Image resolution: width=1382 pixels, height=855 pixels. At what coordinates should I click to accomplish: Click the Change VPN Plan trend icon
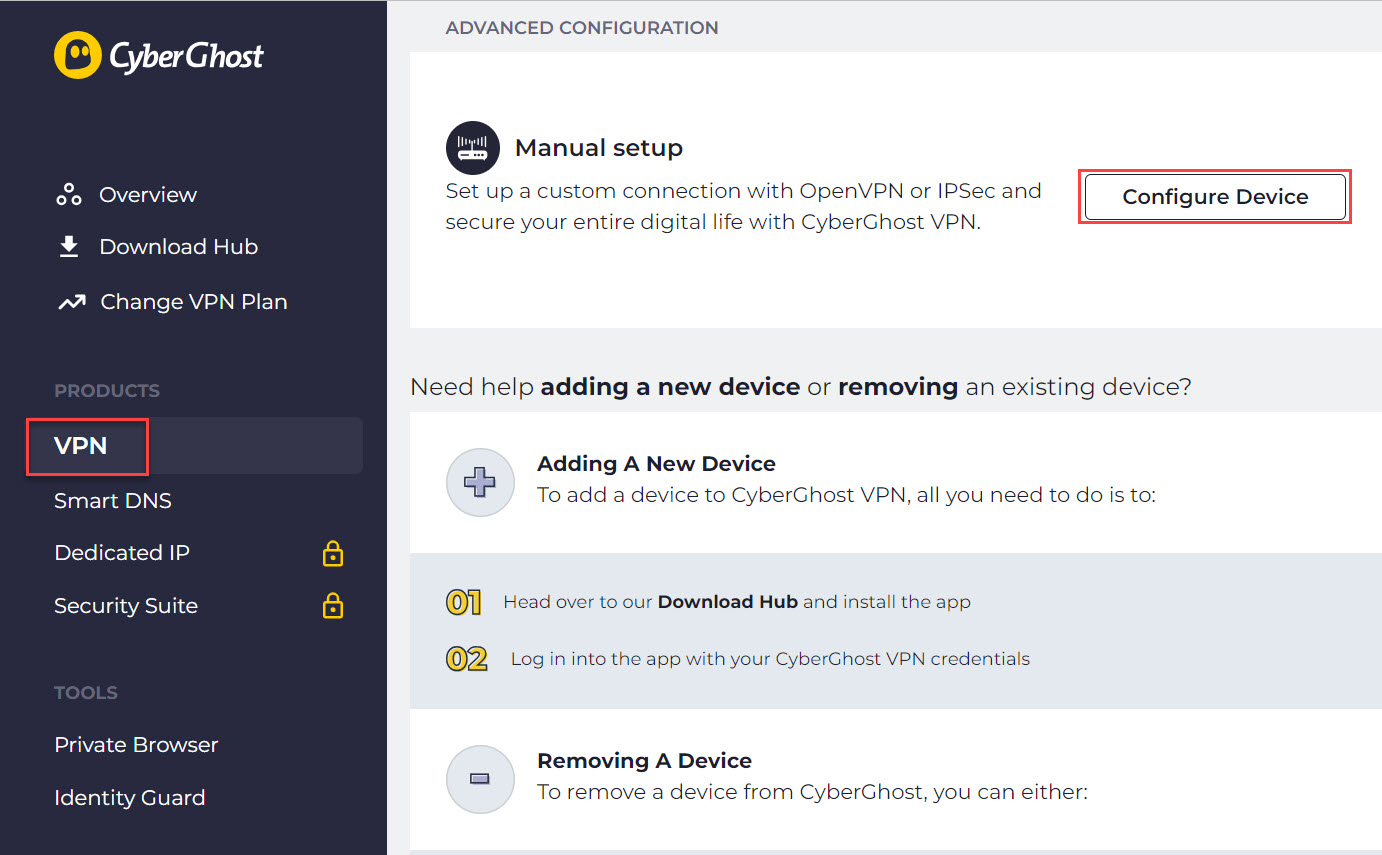pyautogui.click(x=71, y=302)
